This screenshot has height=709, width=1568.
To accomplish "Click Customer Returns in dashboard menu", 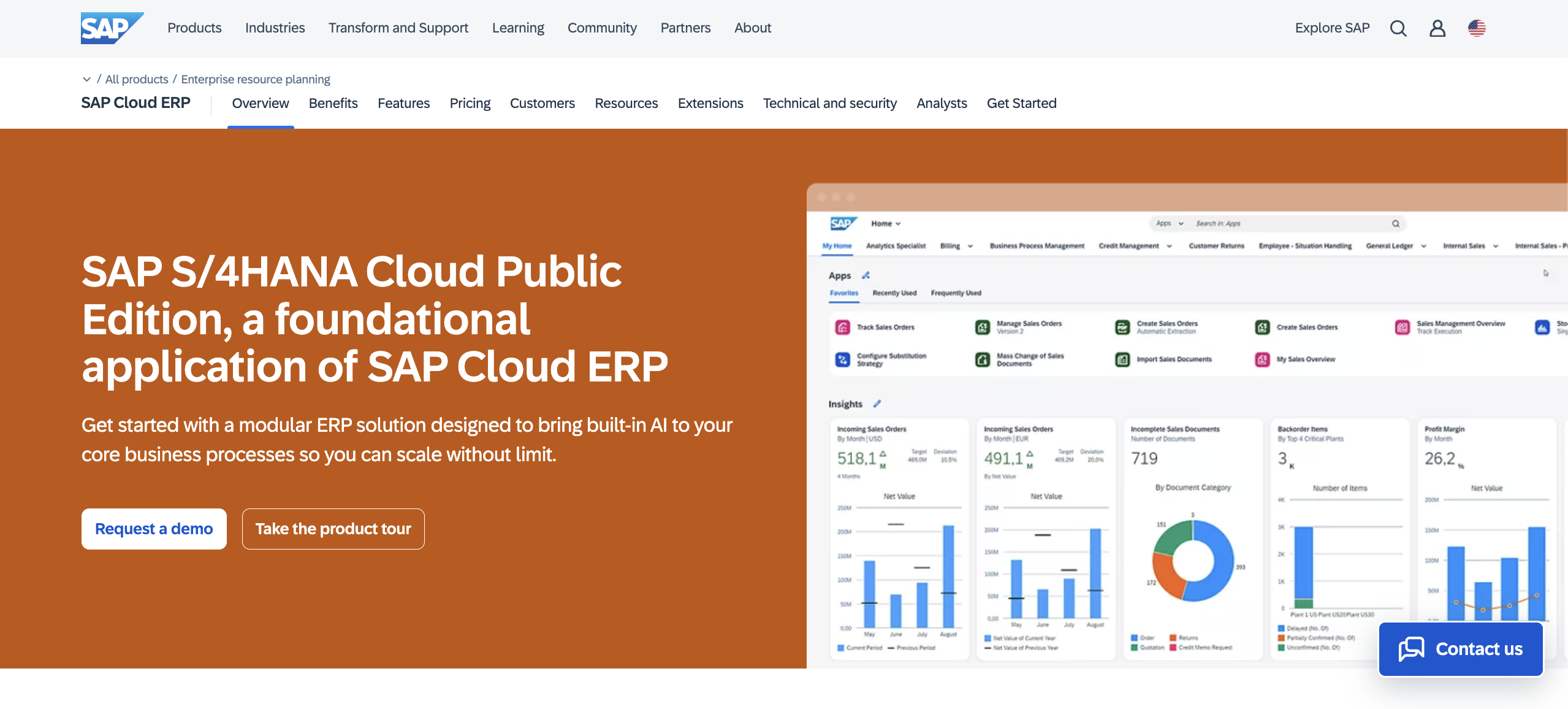I will 1216,246.
